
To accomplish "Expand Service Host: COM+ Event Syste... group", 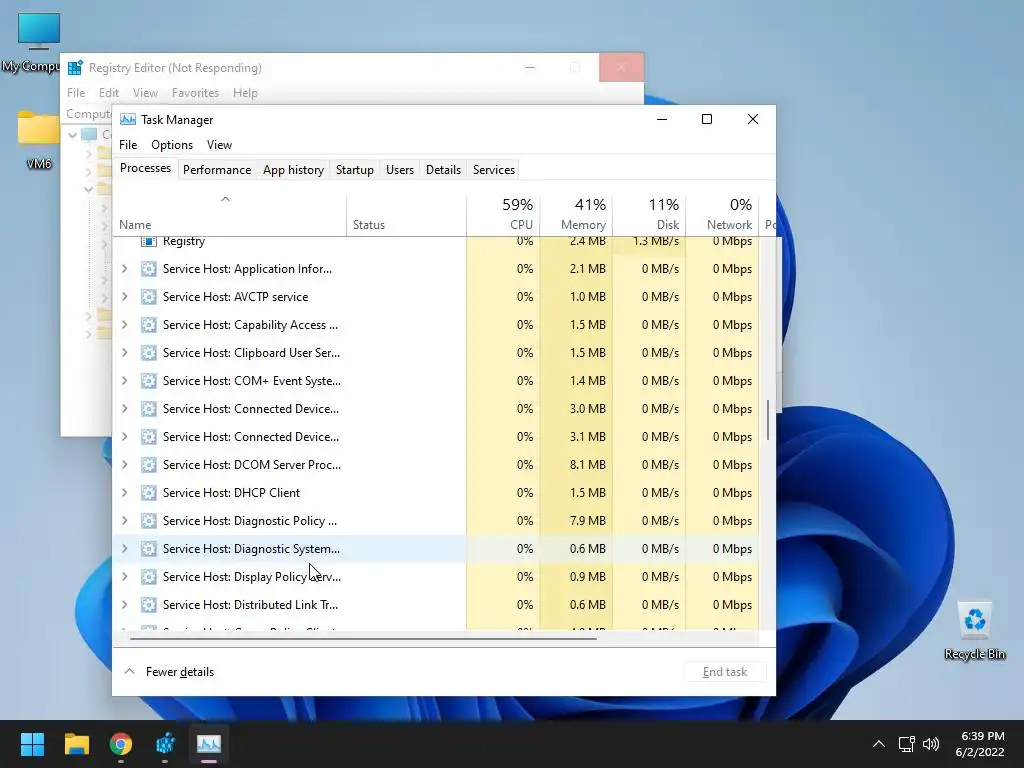I will pyautogui.click(x=125, y=381).
